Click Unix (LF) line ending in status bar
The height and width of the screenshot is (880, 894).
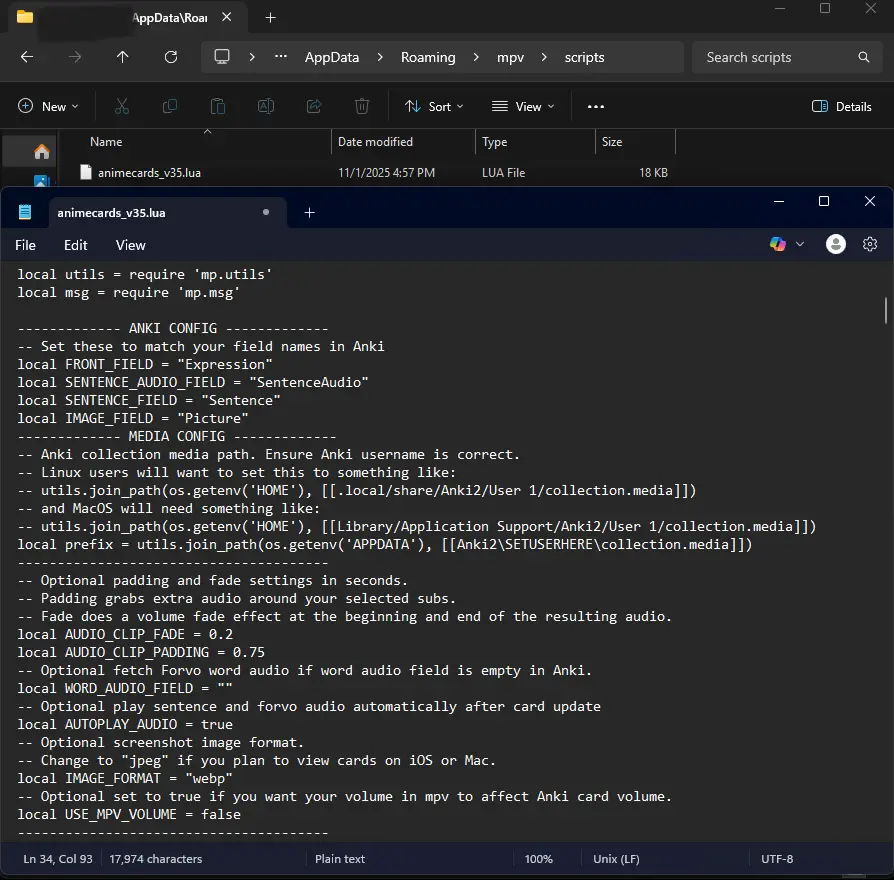click(616, 859)
